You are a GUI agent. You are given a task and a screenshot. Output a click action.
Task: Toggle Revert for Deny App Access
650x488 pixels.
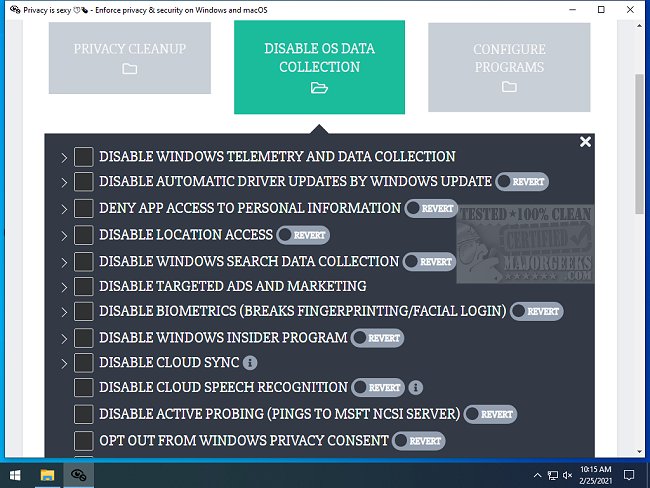coord(431,208)
